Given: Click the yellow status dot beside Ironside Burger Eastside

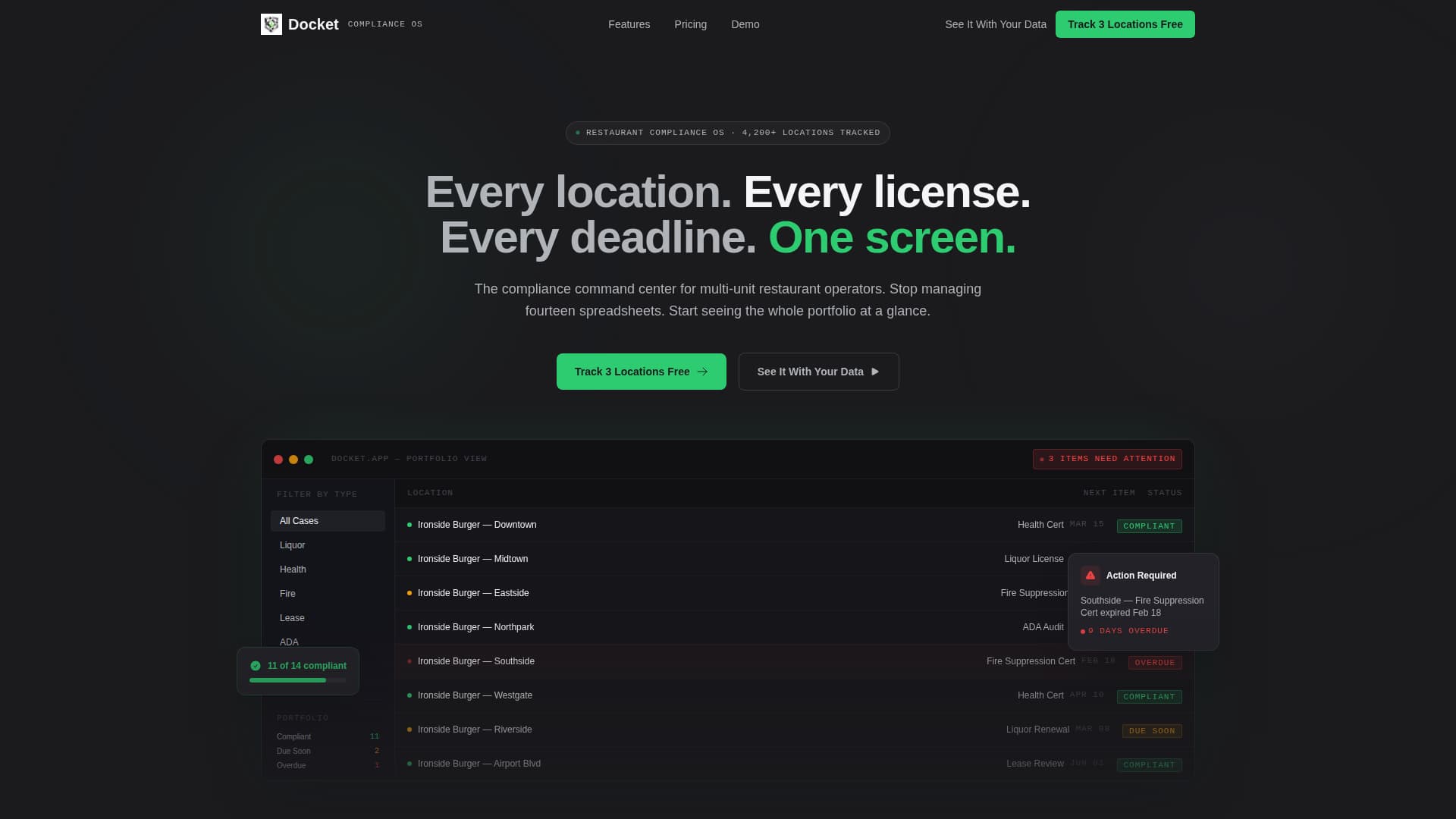Looking at the screenshot, I should [x=409, y=592].
